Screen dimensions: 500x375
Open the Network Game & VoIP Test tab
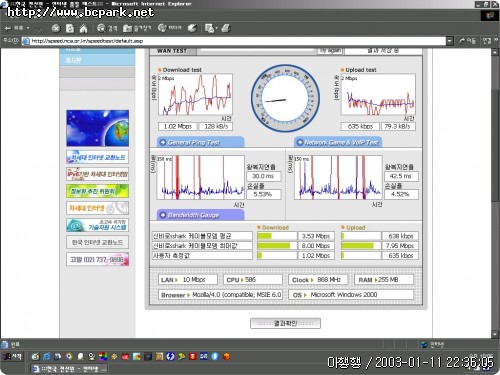coord(338,142)
